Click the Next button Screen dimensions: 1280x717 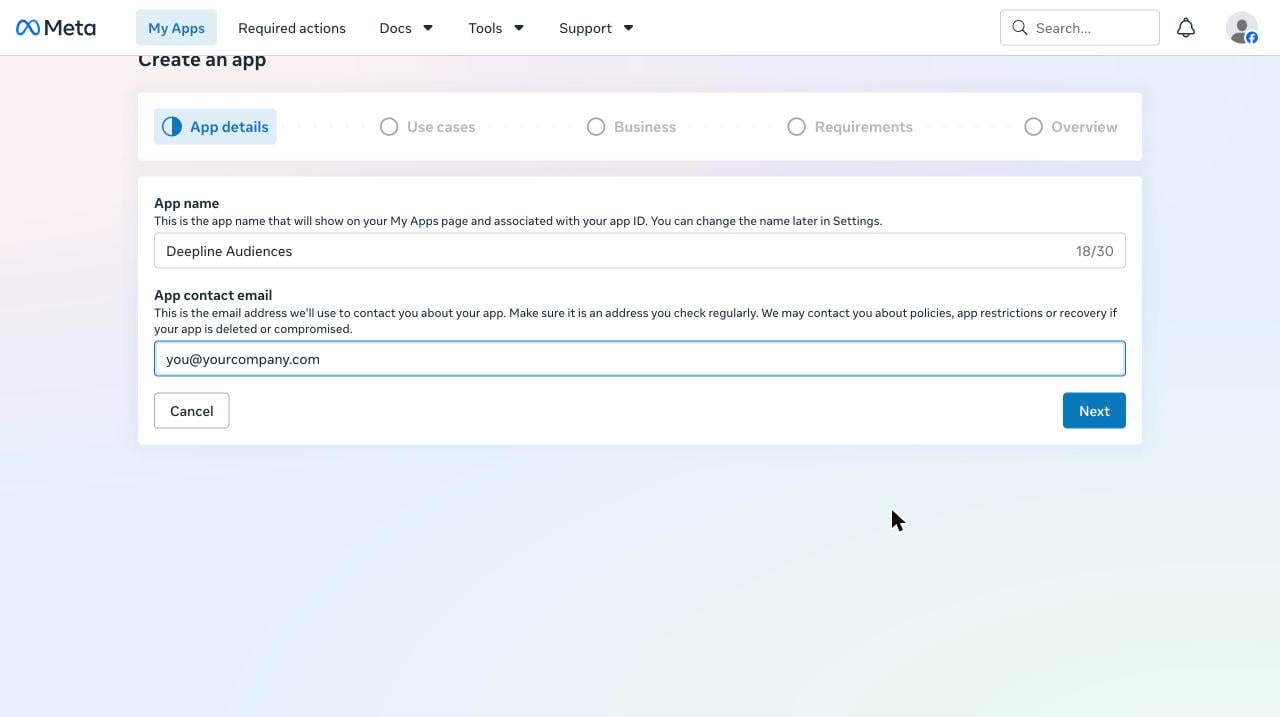pos(1094,411)
